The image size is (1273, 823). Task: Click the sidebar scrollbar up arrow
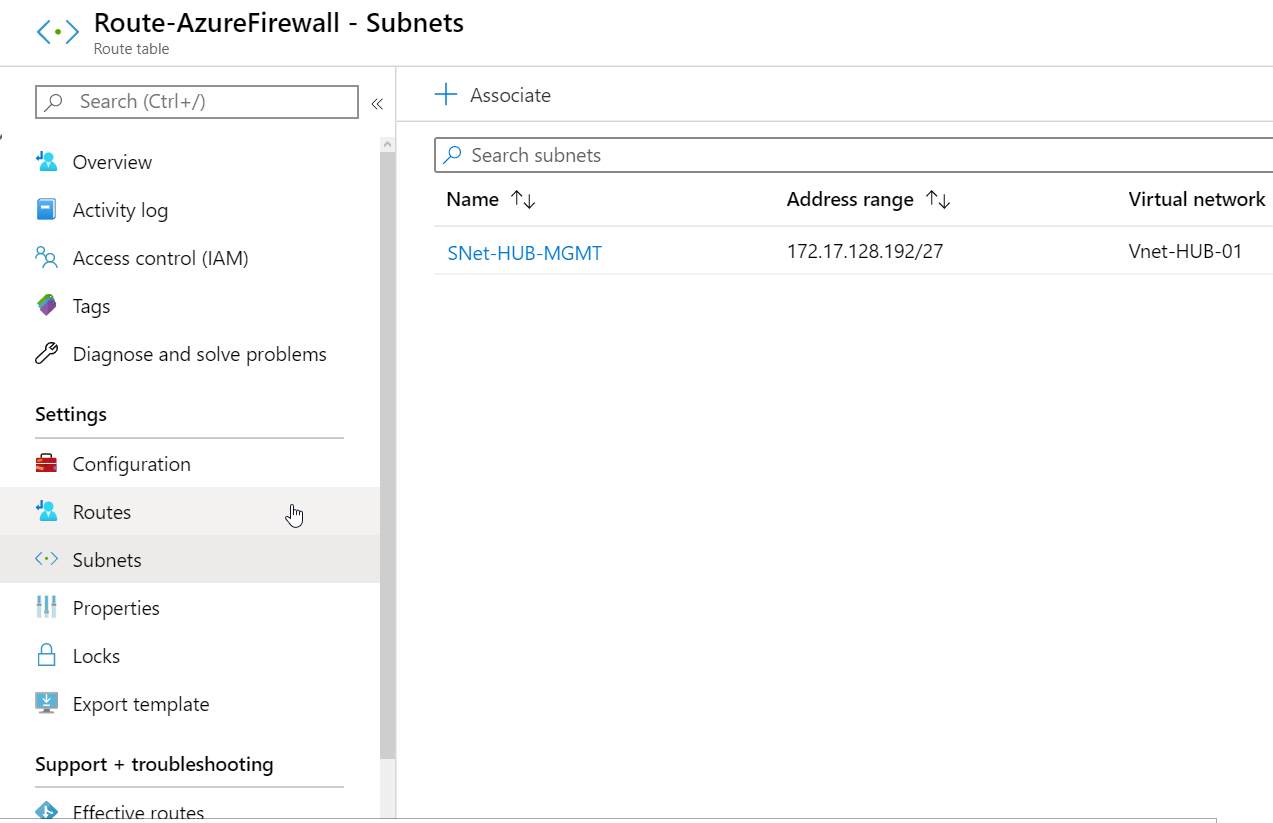click(x=388, y=145)
